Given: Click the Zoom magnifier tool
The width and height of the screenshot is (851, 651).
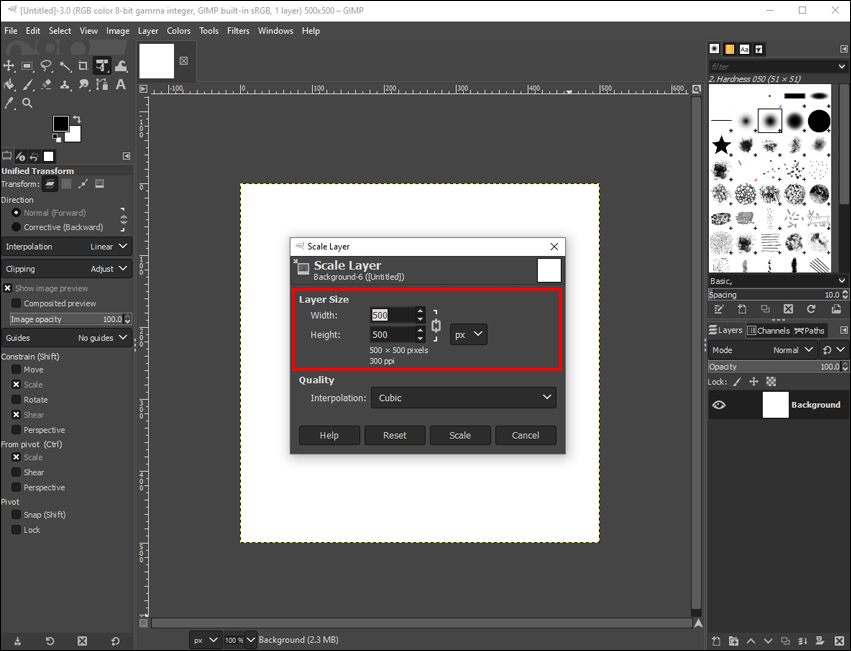Looking at the screenshot, I should 27,103.
